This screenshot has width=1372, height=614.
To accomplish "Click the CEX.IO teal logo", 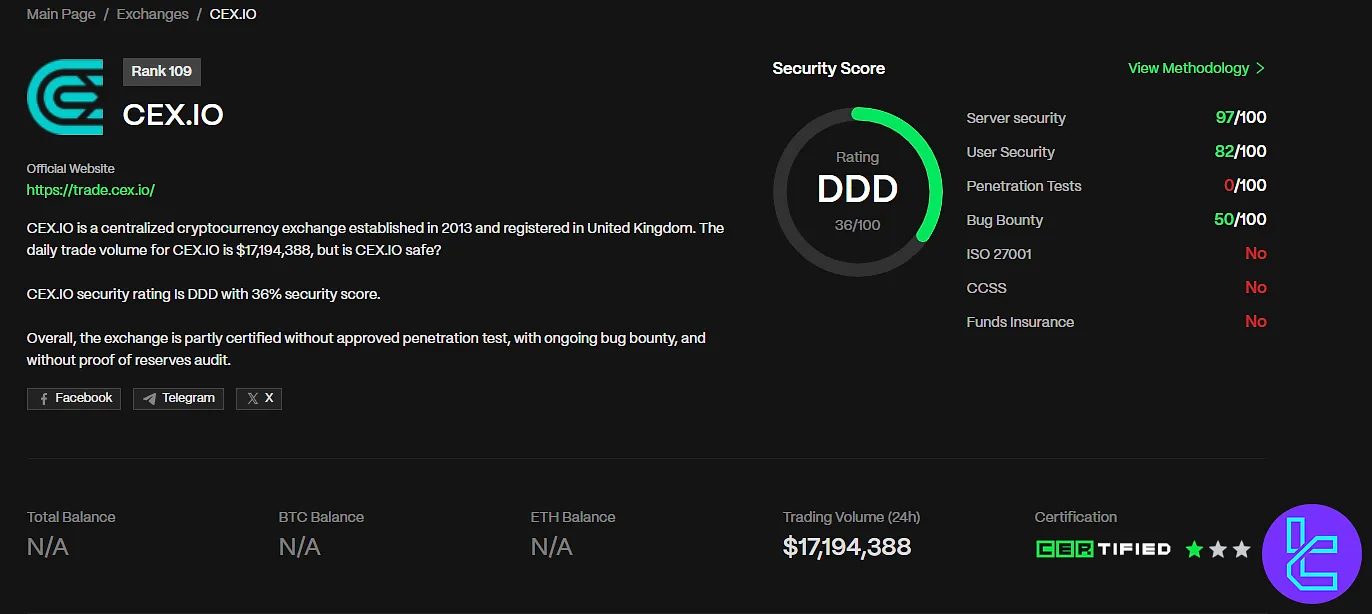I will pyautogui.click(x=65, y=97).
